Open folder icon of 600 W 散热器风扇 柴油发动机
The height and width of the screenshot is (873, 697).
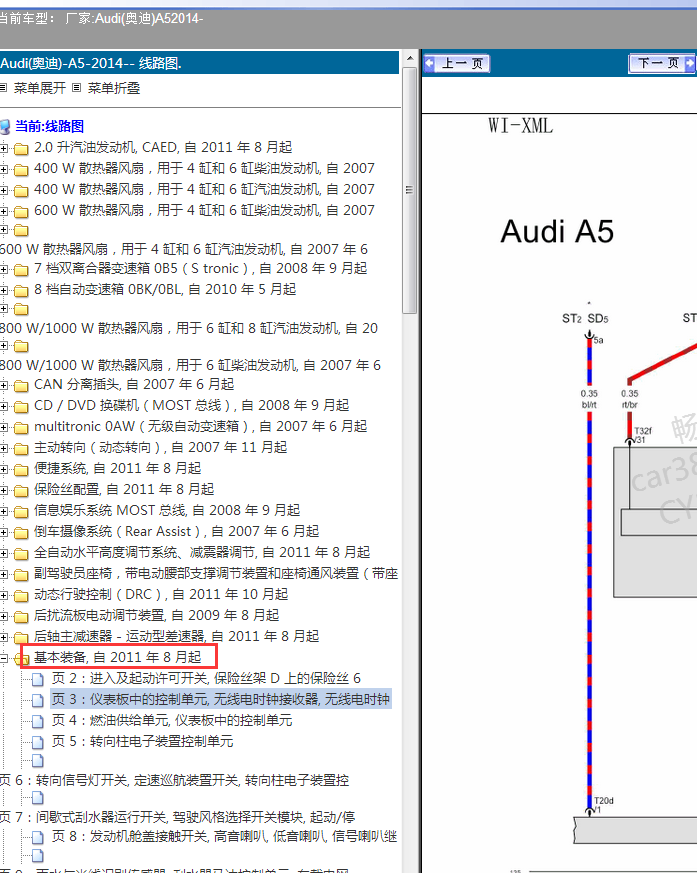(21, 212)
